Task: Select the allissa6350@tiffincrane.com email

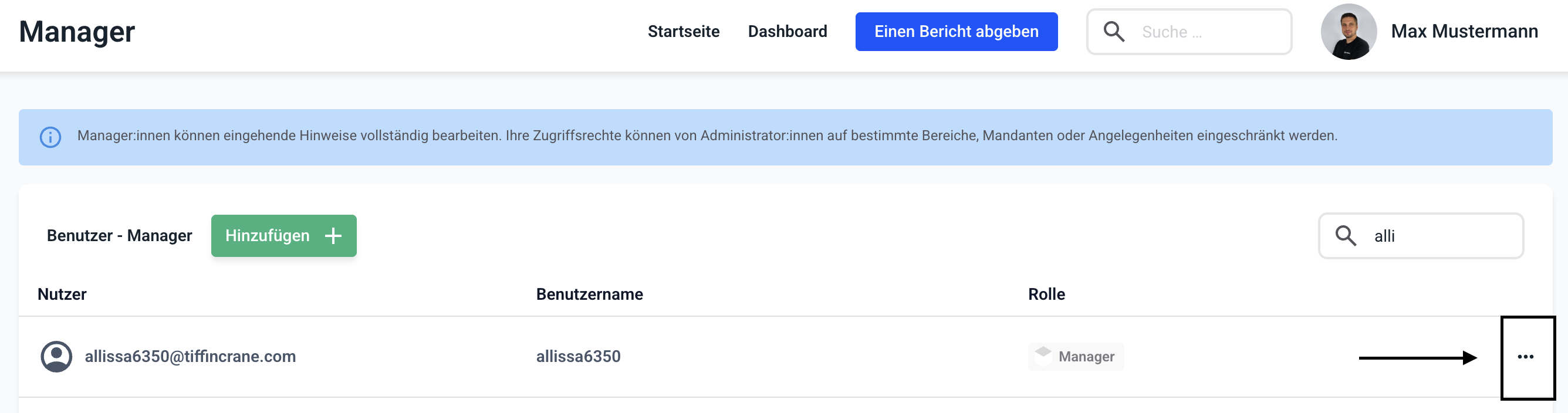Action: (190, 357)
